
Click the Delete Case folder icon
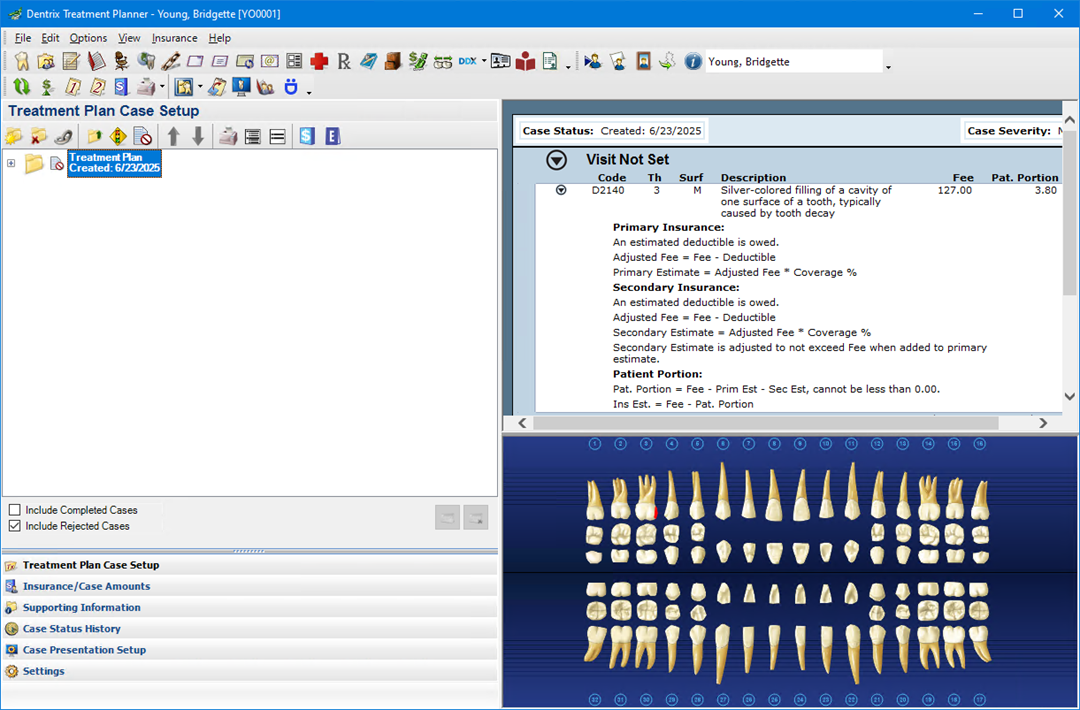(x=39, y=137)
